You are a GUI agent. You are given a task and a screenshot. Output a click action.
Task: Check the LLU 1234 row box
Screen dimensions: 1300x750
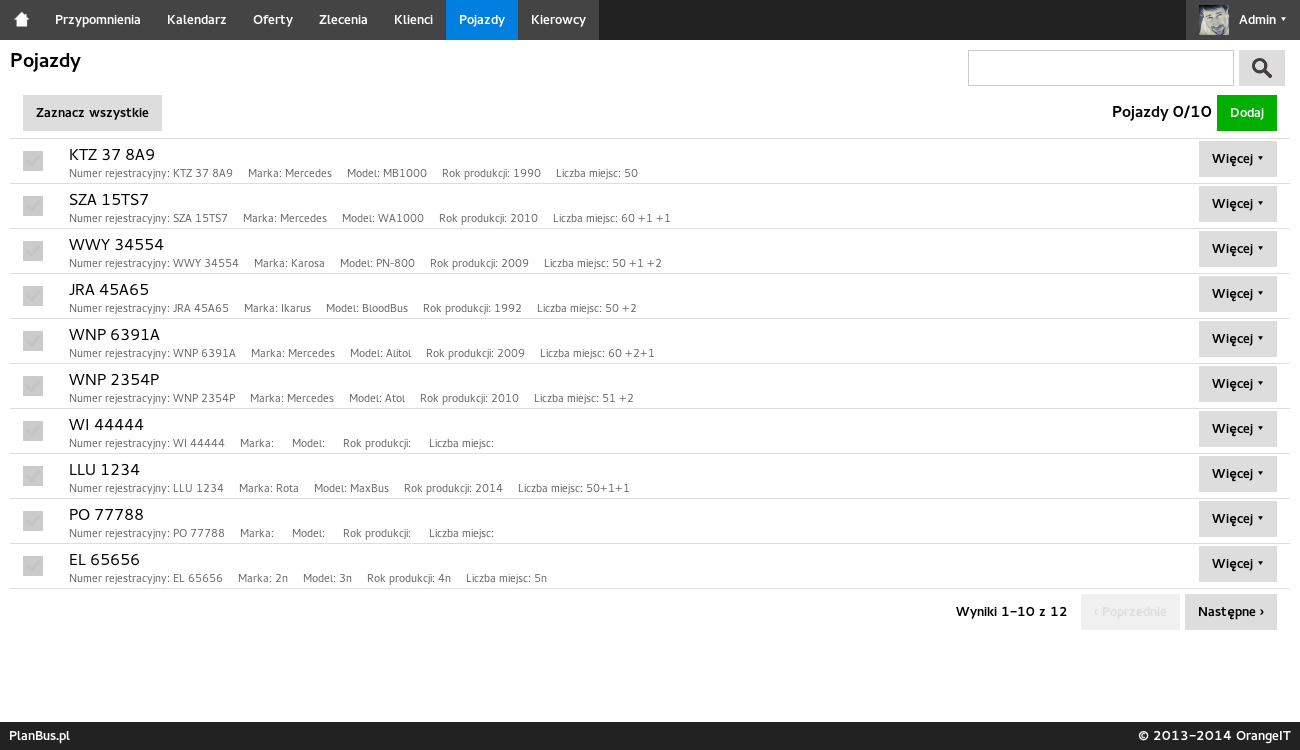coord(33,476)
